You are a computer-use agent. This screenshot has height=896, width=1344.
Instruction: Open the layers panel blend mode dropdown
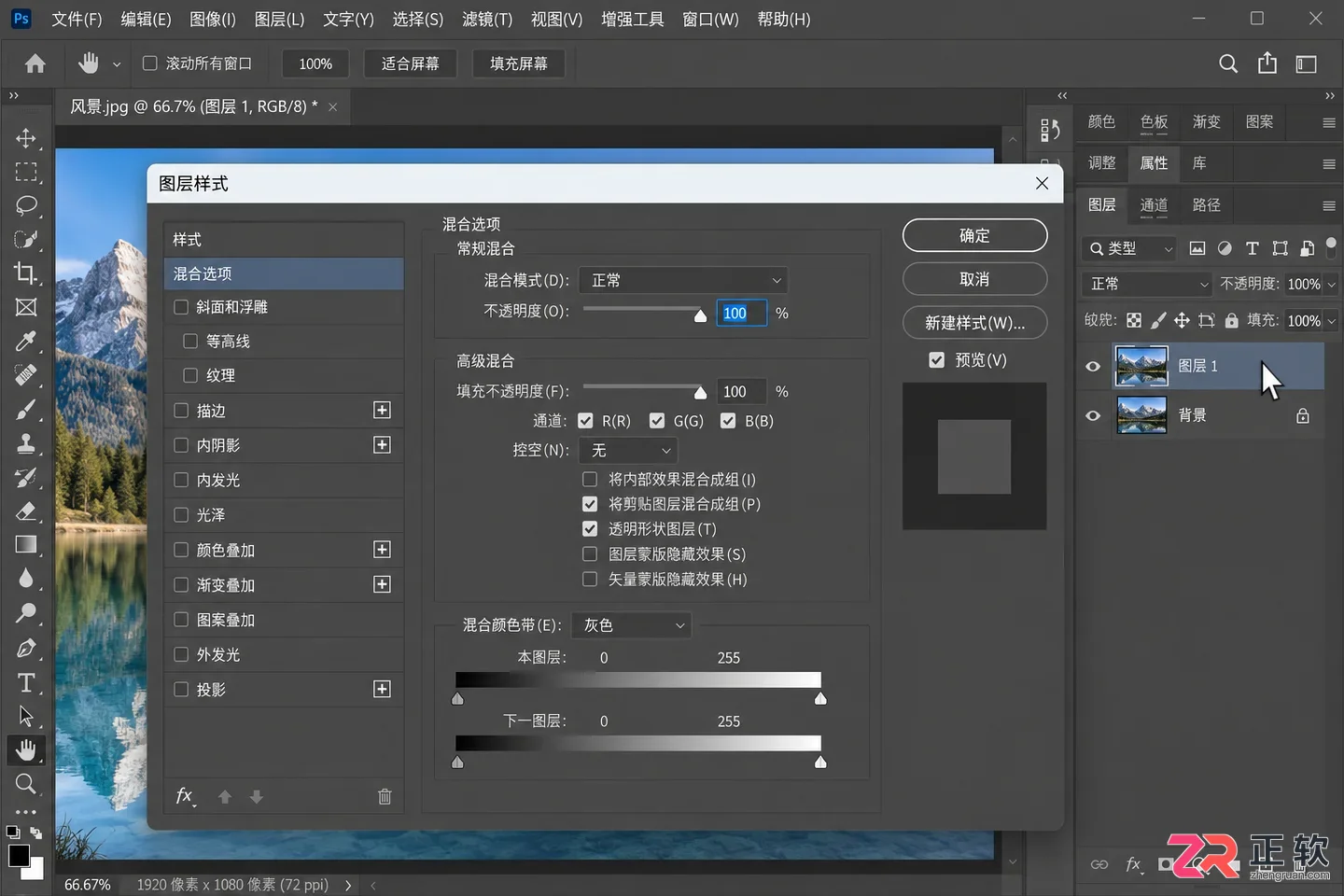pos(1148,284)
